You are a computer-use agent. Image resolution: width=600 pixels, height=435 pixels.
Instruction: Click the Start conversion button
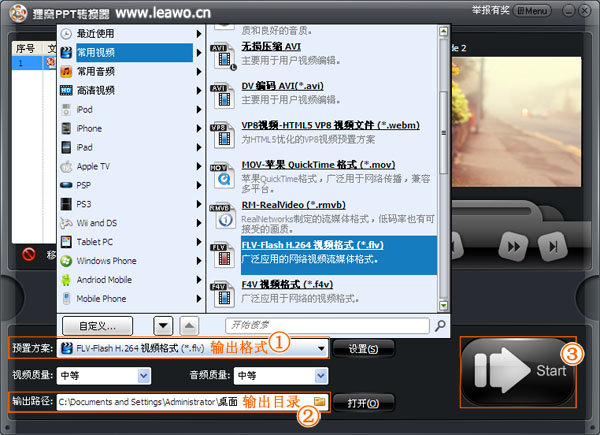pos(518,371)
